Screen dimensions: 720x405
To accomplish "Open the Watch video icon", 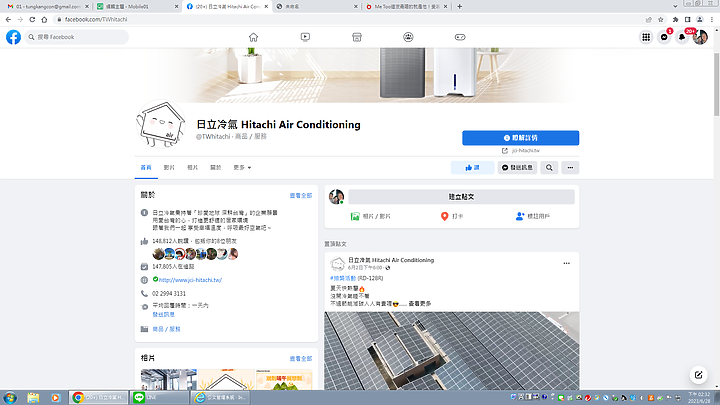I will tap(305, 37).
